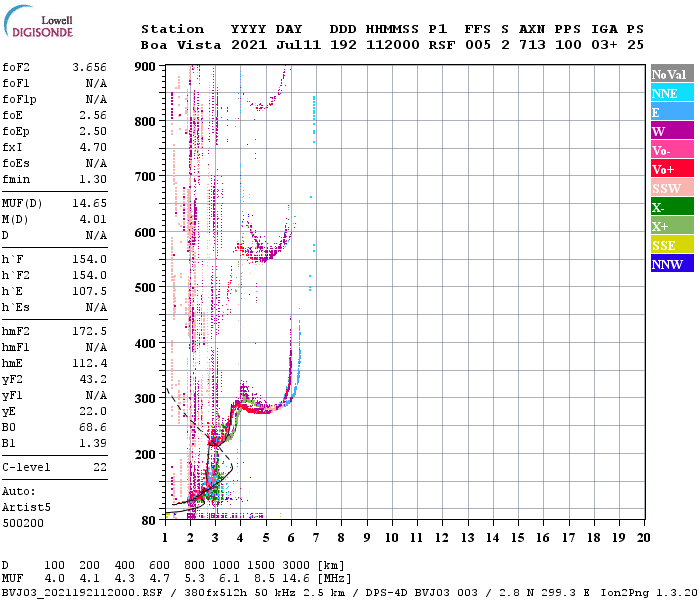700x600 pixels.
Task: Click the D table distance 3000
Action: tap(296, 566)
